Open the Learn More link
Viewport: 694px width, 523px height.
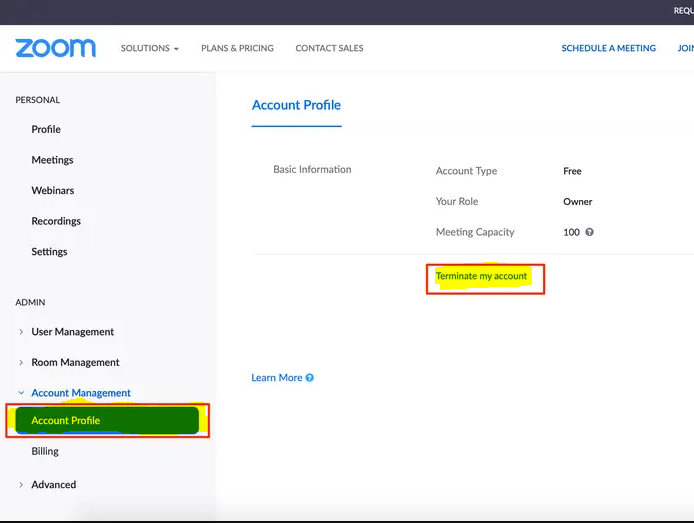[x=277, y=378]
